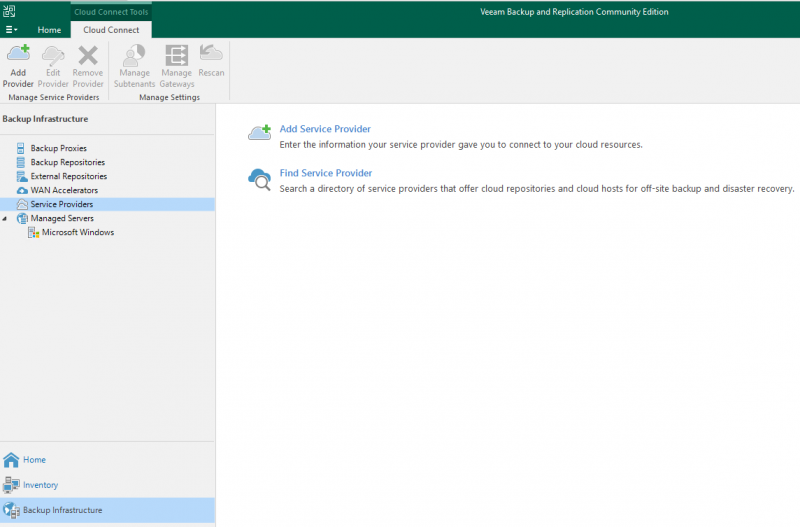Viewport: 800px width, 527px height.
Task: Select the Cloud Connect ribbon tab
Action: [111, 30]
